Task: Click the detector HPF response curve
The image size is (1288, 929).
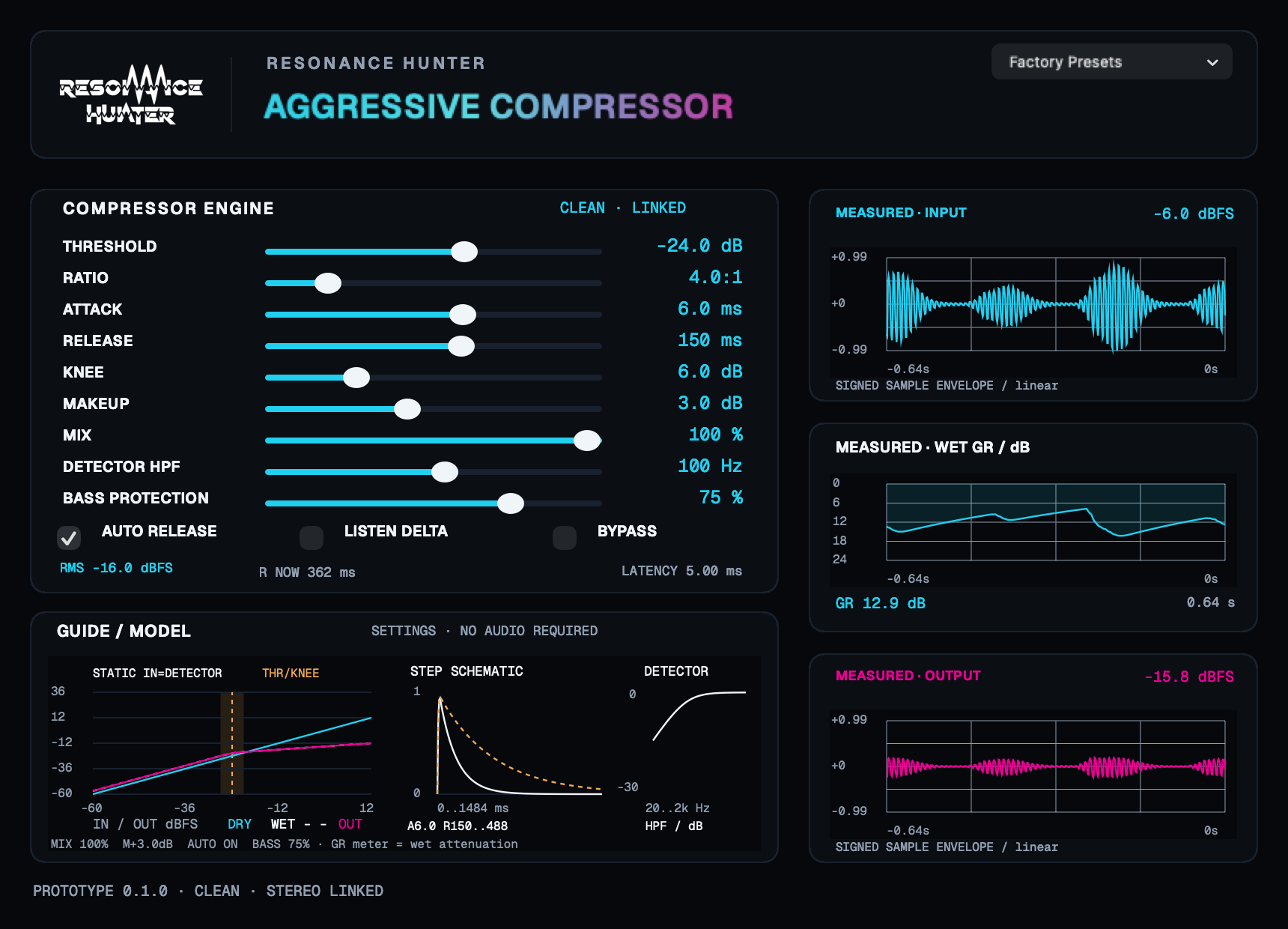Action: (699, 716)
